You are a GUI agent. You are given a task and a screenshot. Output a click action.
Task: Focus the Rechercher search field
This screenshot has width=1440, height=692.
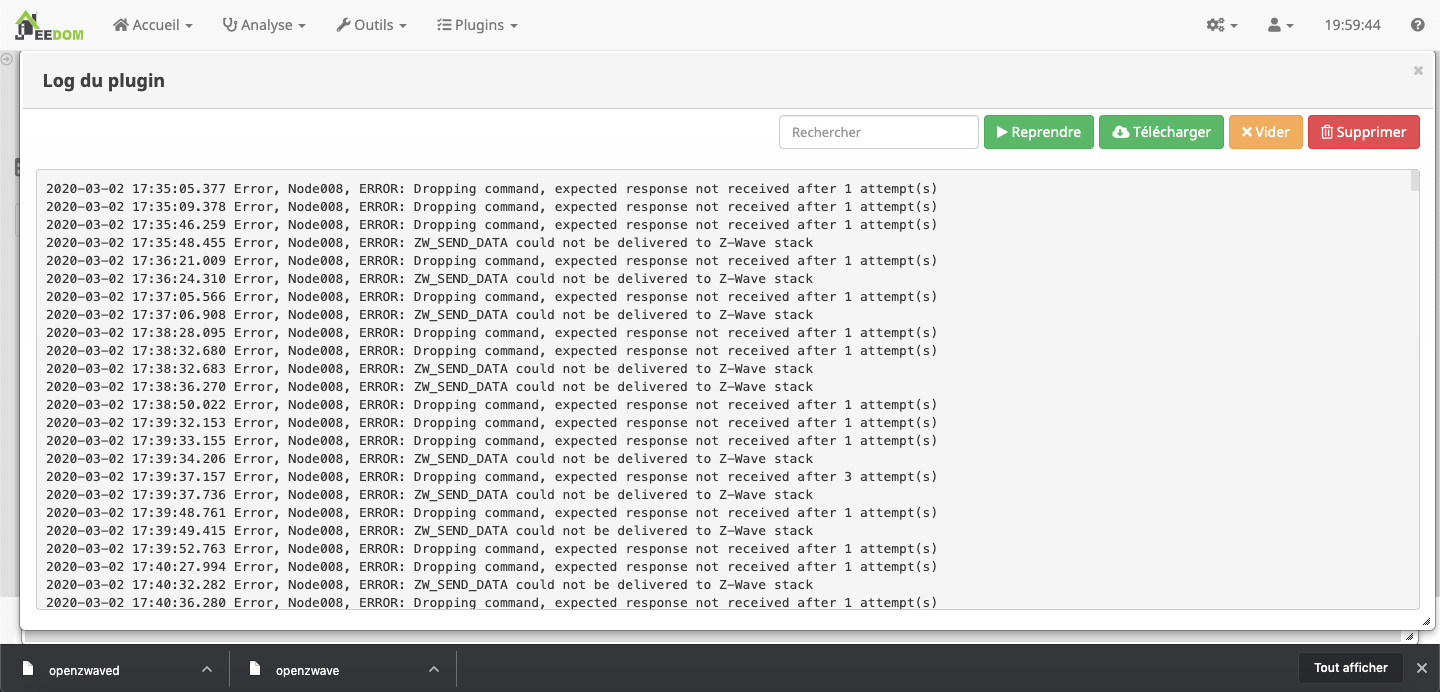(x=878, y=132)
